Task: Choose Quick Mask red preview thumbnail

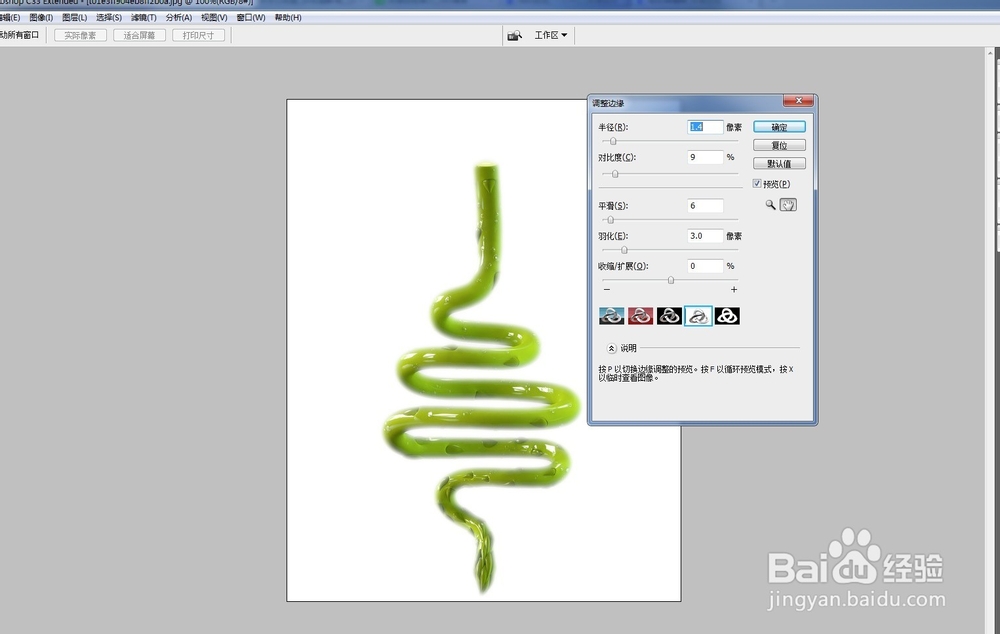Action: (x=640, y=316)
